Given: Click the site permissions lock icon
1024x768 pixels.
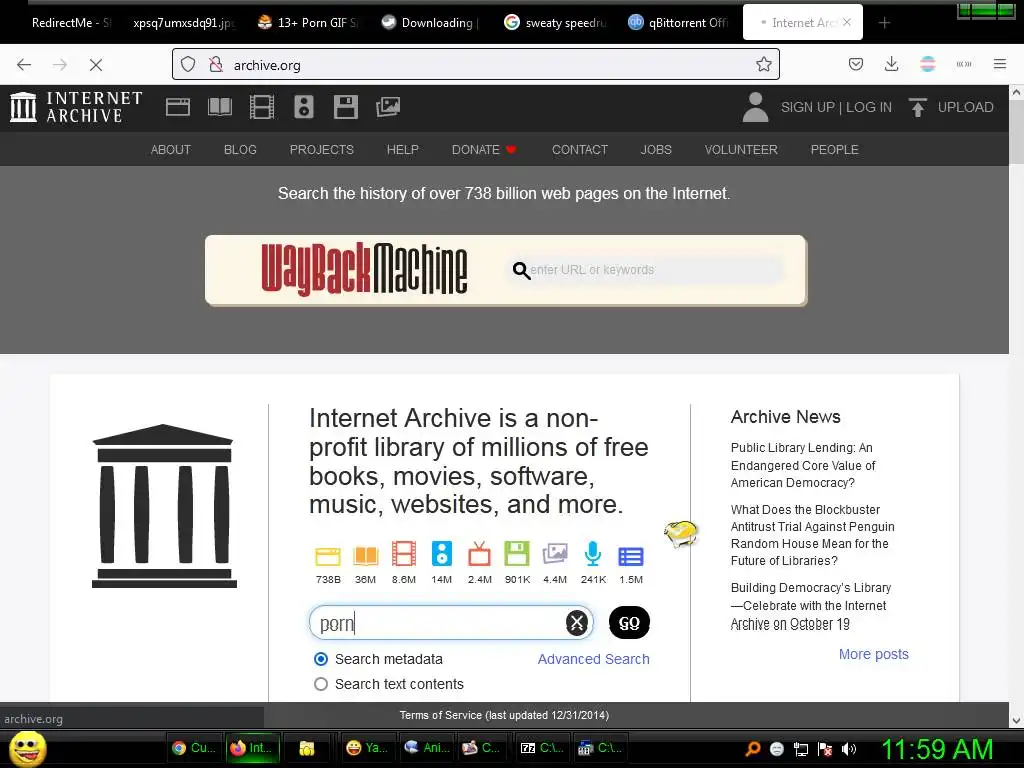Looking at the screenshot, I should [x=216, y=64].
